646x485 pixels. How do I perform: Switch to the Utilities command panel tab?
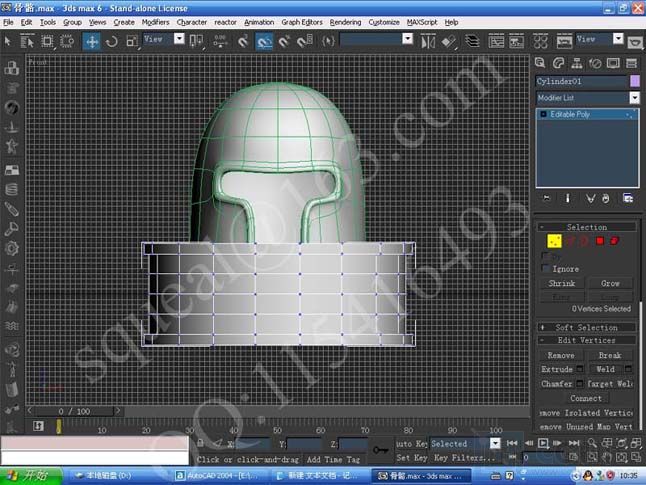[x=632, y=63]
